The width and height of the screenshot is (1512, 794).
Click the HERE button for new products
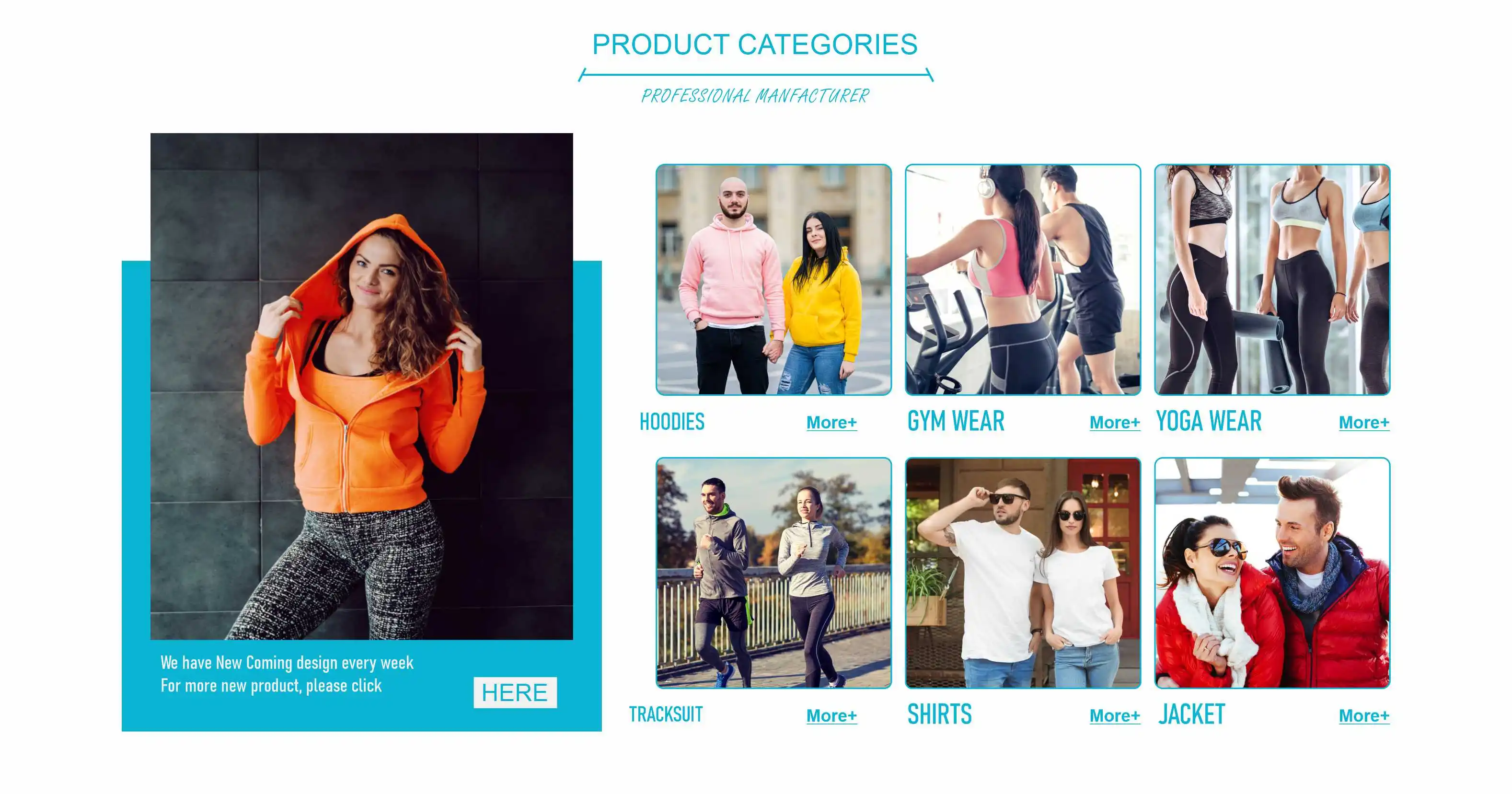point(515,692)
